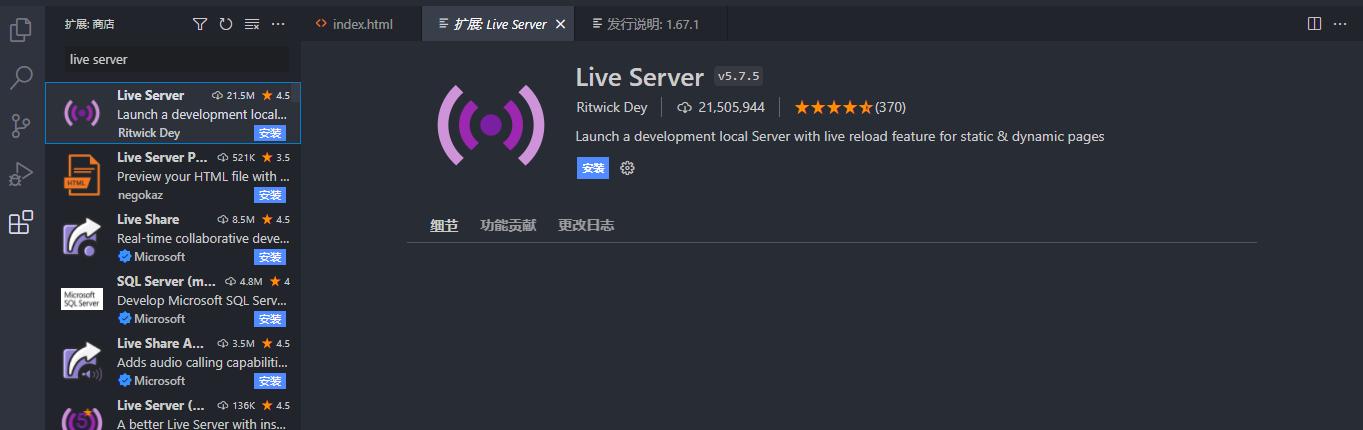Open the 功能贡献 tab
Image resolution: width=1363 pixels, height=430 pixels.
coord(508,225)
